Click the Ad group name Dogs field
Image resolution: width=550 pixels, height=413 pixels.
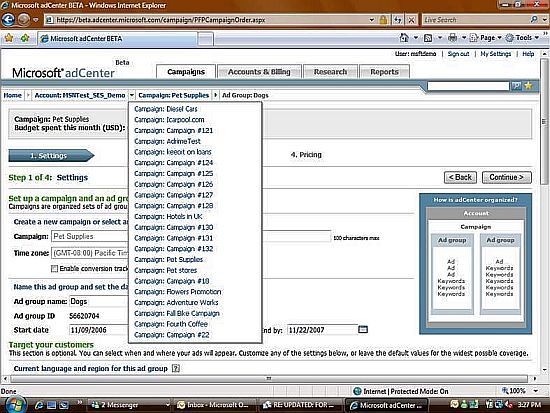pyautogui.click(x=99, y=301)
